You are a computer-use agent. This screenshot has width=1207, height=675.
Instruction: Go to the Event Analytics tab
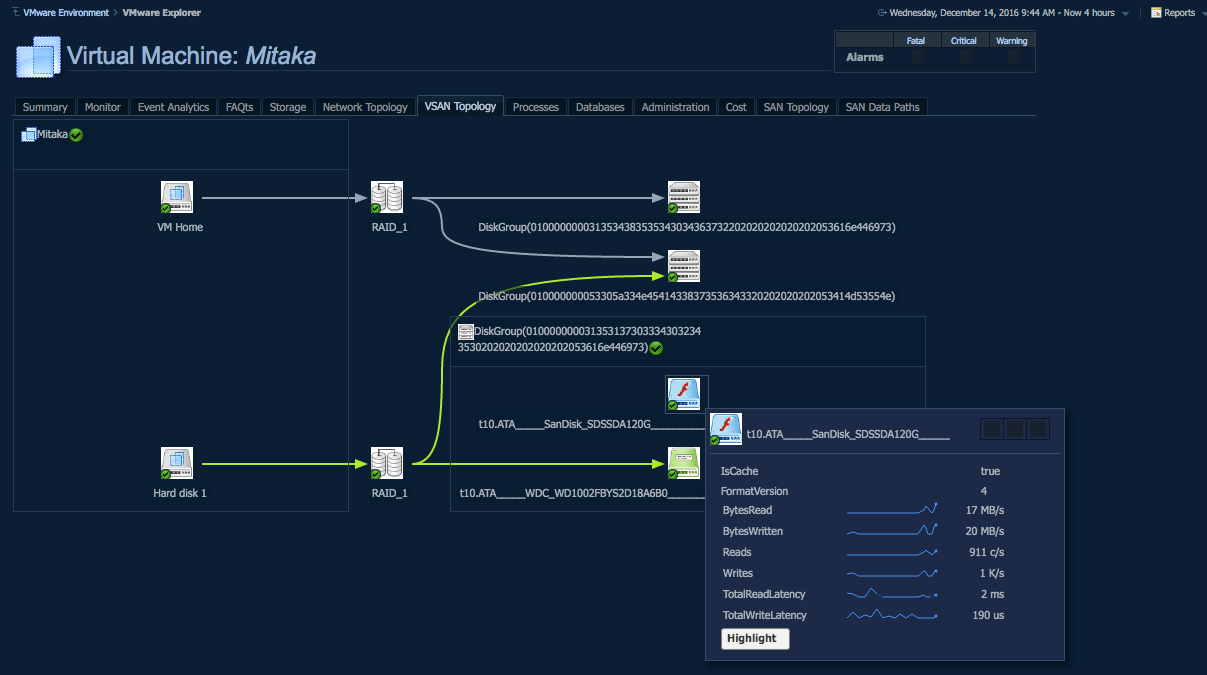174,107
